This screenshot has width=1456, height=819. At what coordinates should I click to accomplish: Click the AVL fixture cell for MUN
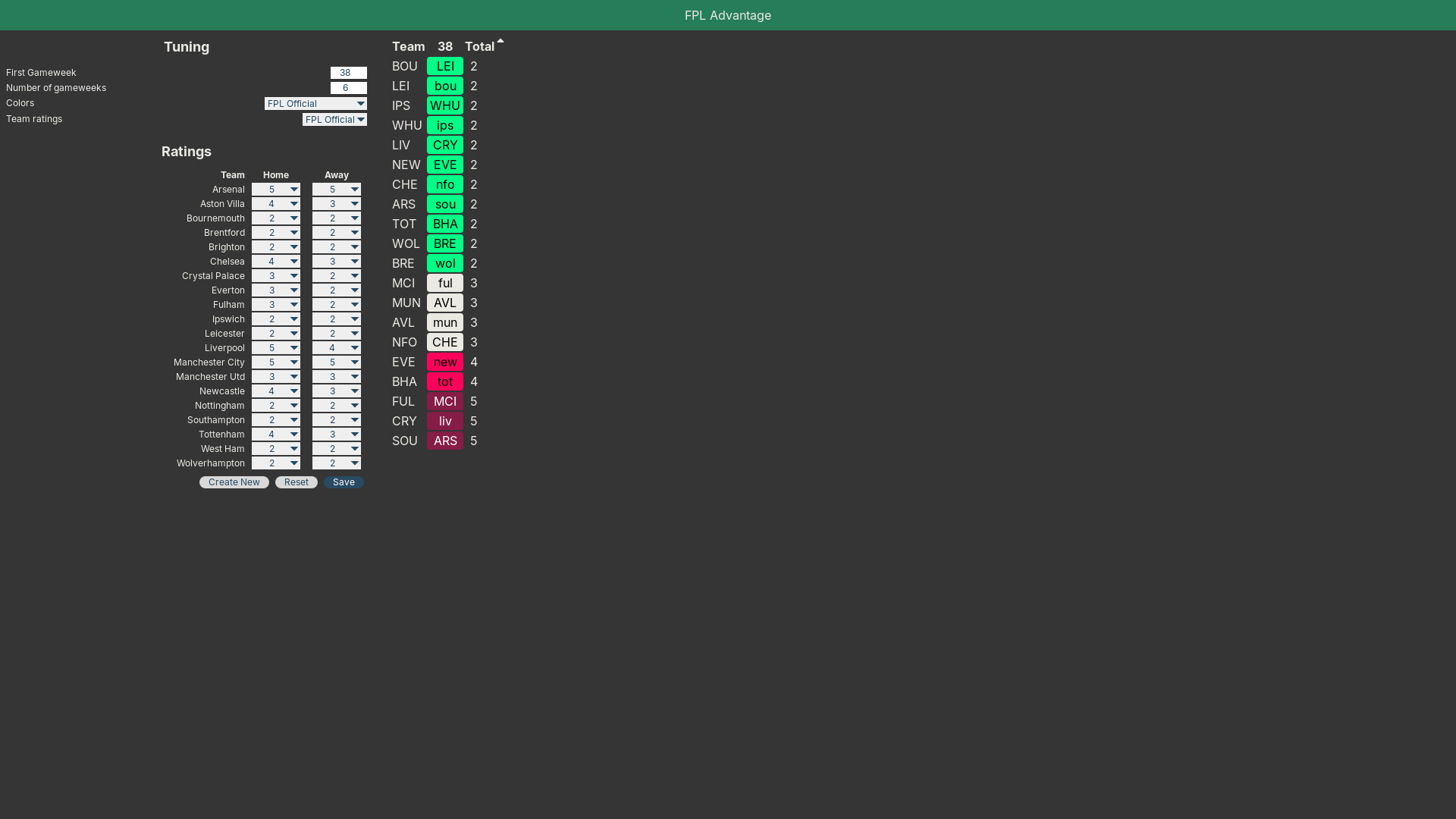[445, 303]
